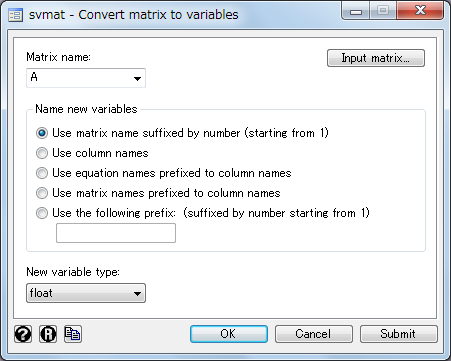Expand the Matrix name dropdown arrow
Screen dimensions: 451x361
pyautogui.click(x=137, y=78)
